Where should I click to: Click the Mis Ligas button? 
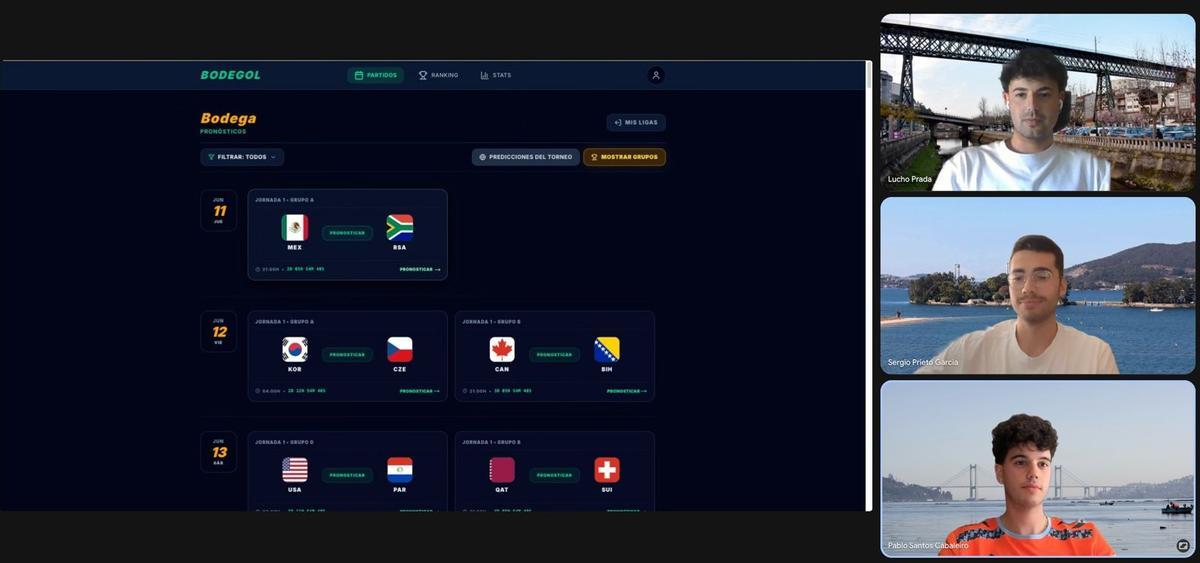pyautogui.click(x=636, y=122)
